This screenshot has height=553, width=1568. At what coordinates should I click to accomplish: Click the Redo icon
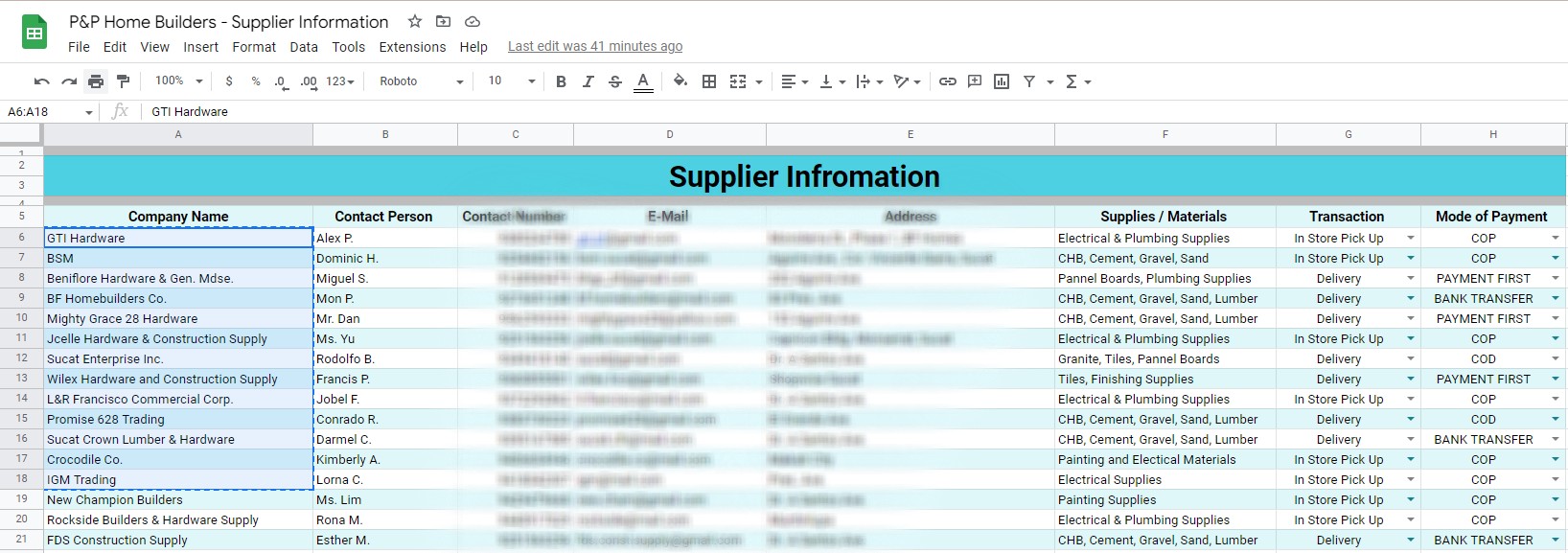click(x=69, y=81)
